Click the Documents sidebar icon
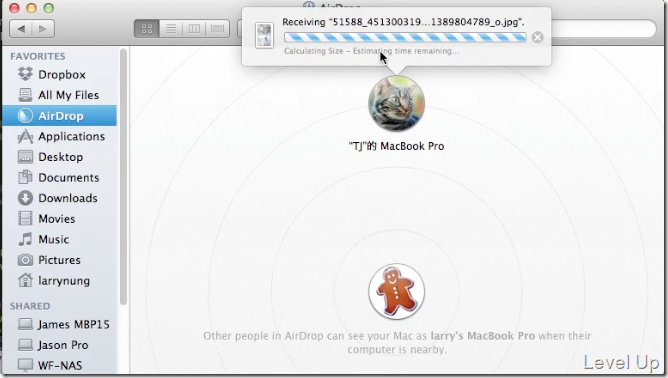 pos(25,177)
